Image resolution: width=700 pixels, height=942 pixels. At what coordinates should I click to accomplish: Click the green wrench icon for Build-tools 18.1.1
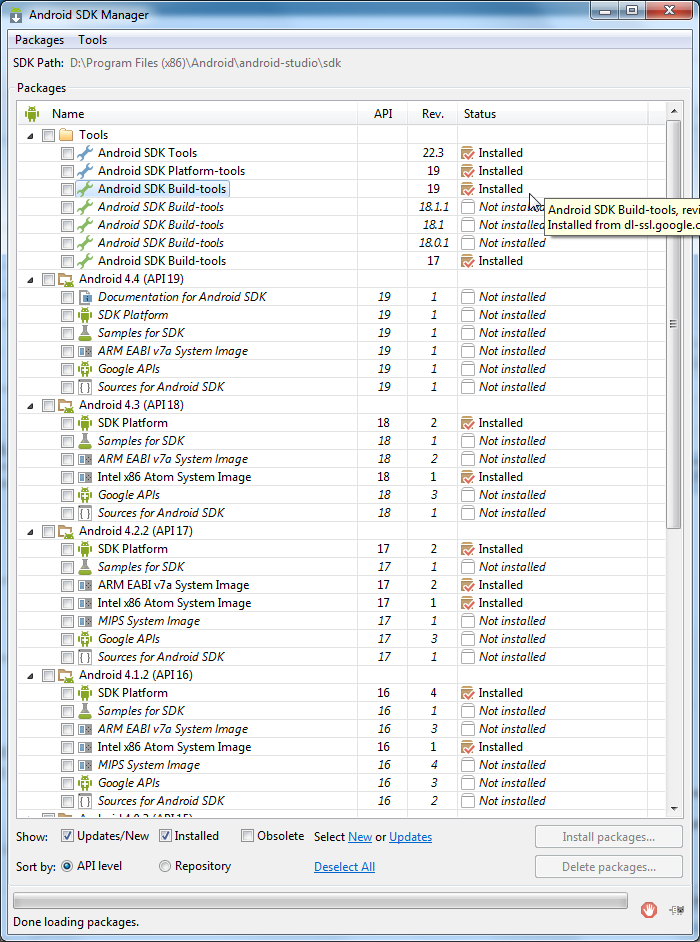coord(85,207)
